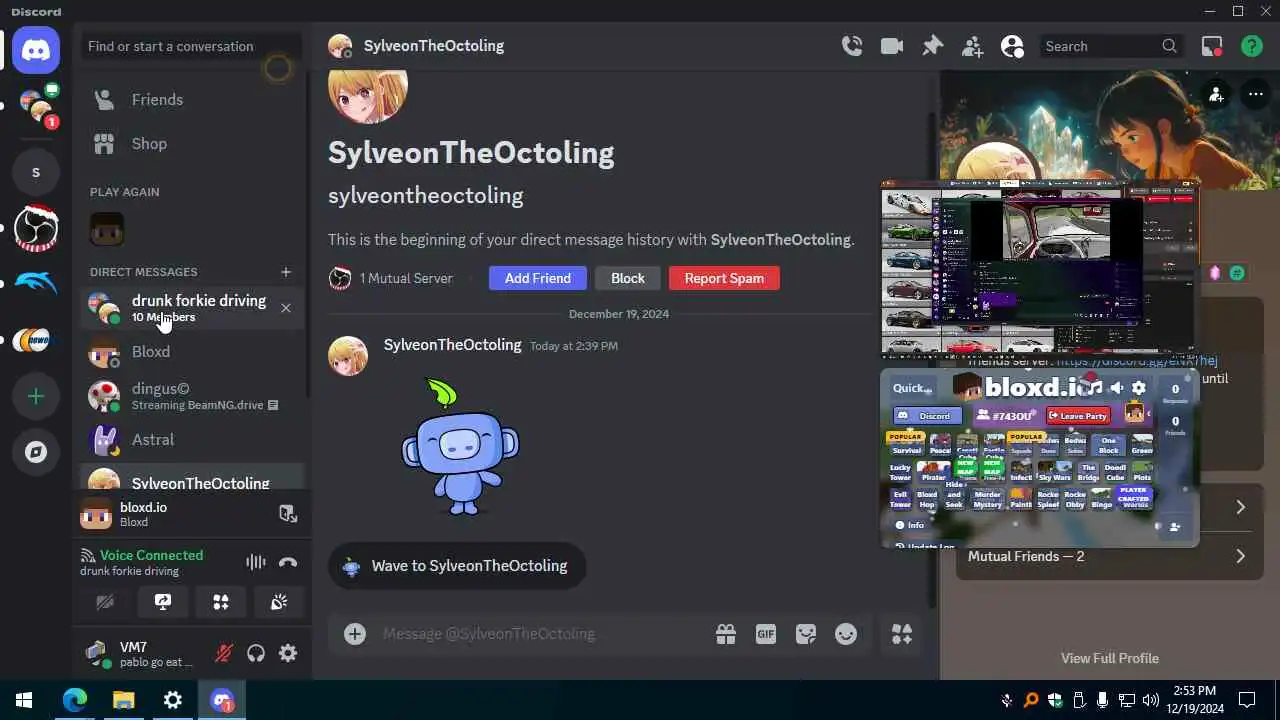
Task: Open VM7 user status panel
Action: (140, 654)
